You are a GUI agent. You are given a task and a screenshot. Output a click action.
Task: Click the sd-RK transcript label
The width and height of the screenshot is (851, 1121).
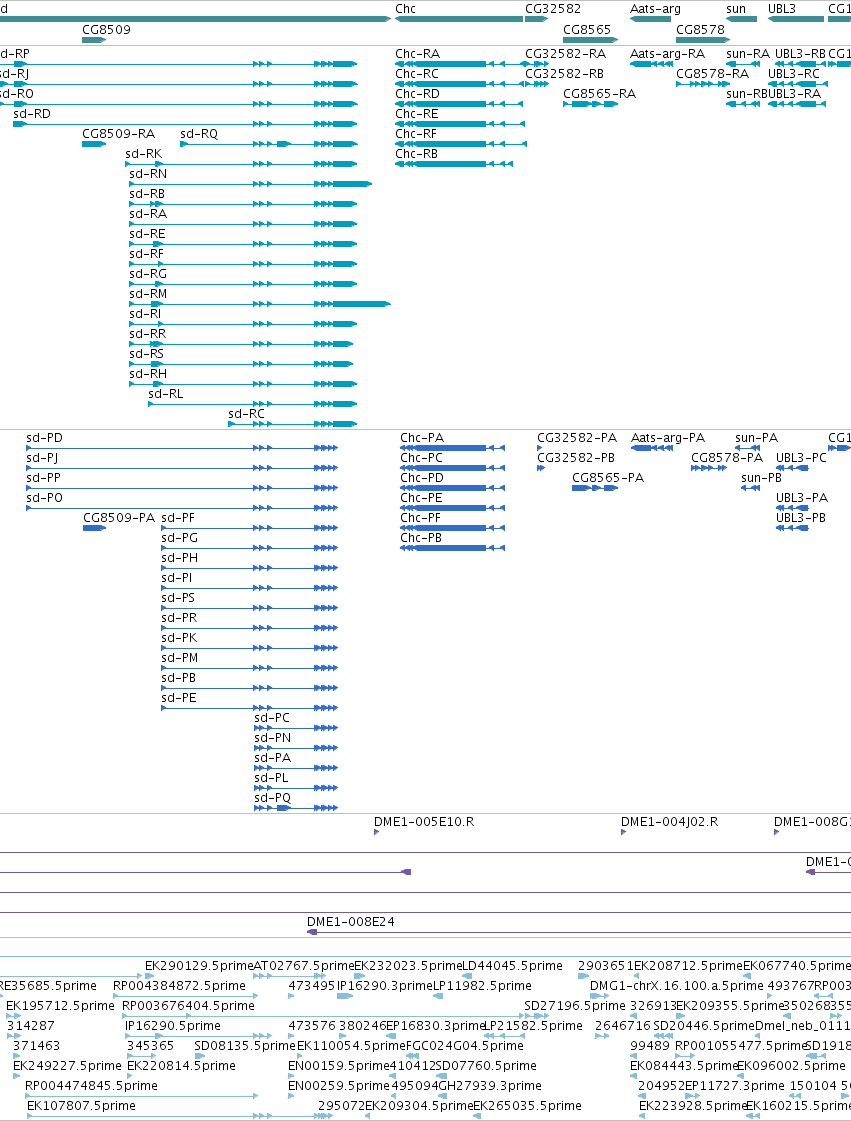click(144, 154)
